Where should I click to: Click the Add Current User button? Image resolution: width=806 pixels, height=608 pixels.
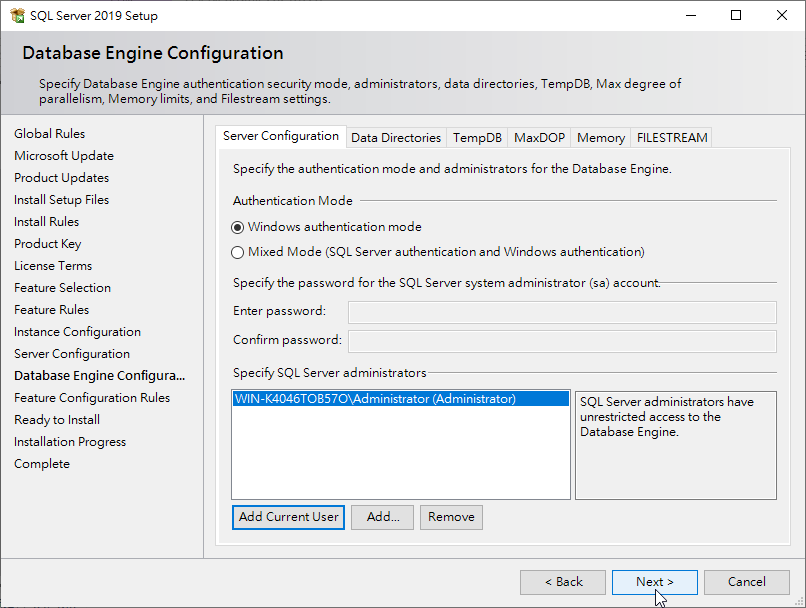(288, 517)
